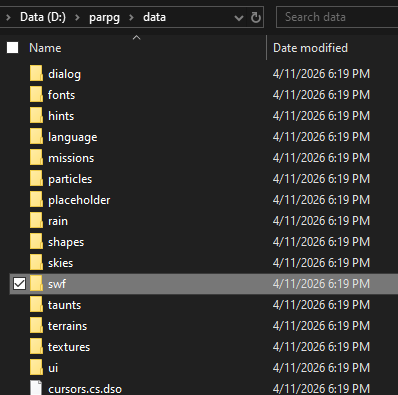Uncheck the swf folder checkbox

point(19,284)
